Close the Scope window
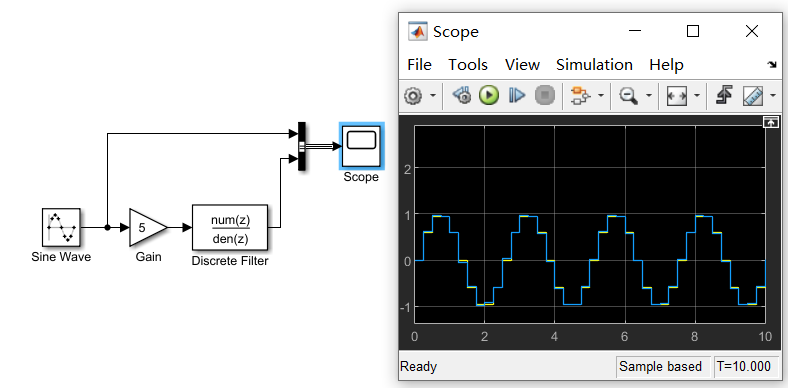This screenshot has height=388, width=788. tap(751, 31)
